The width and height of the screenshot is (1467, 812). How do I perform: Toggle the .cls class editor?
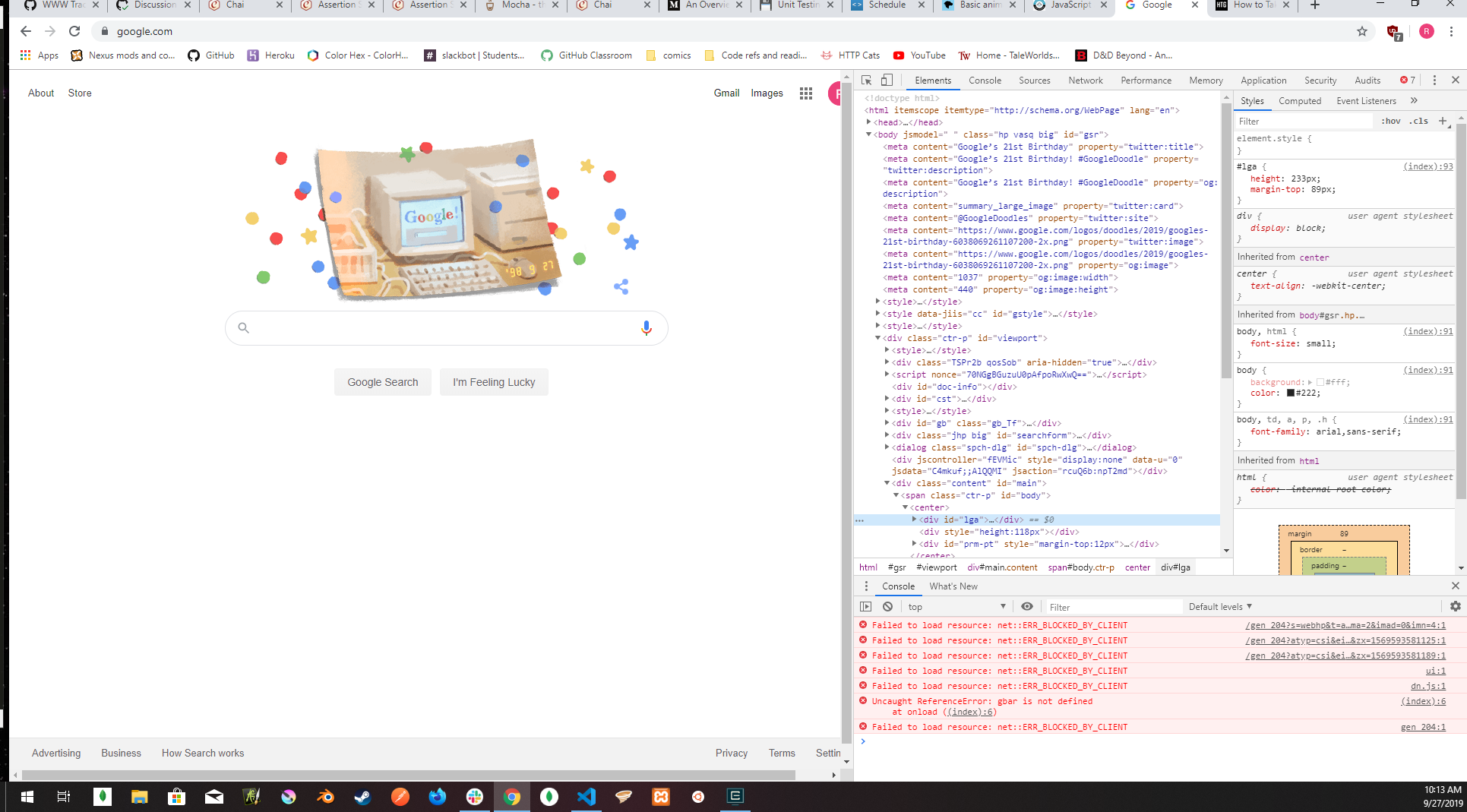tap(1419, 122)
